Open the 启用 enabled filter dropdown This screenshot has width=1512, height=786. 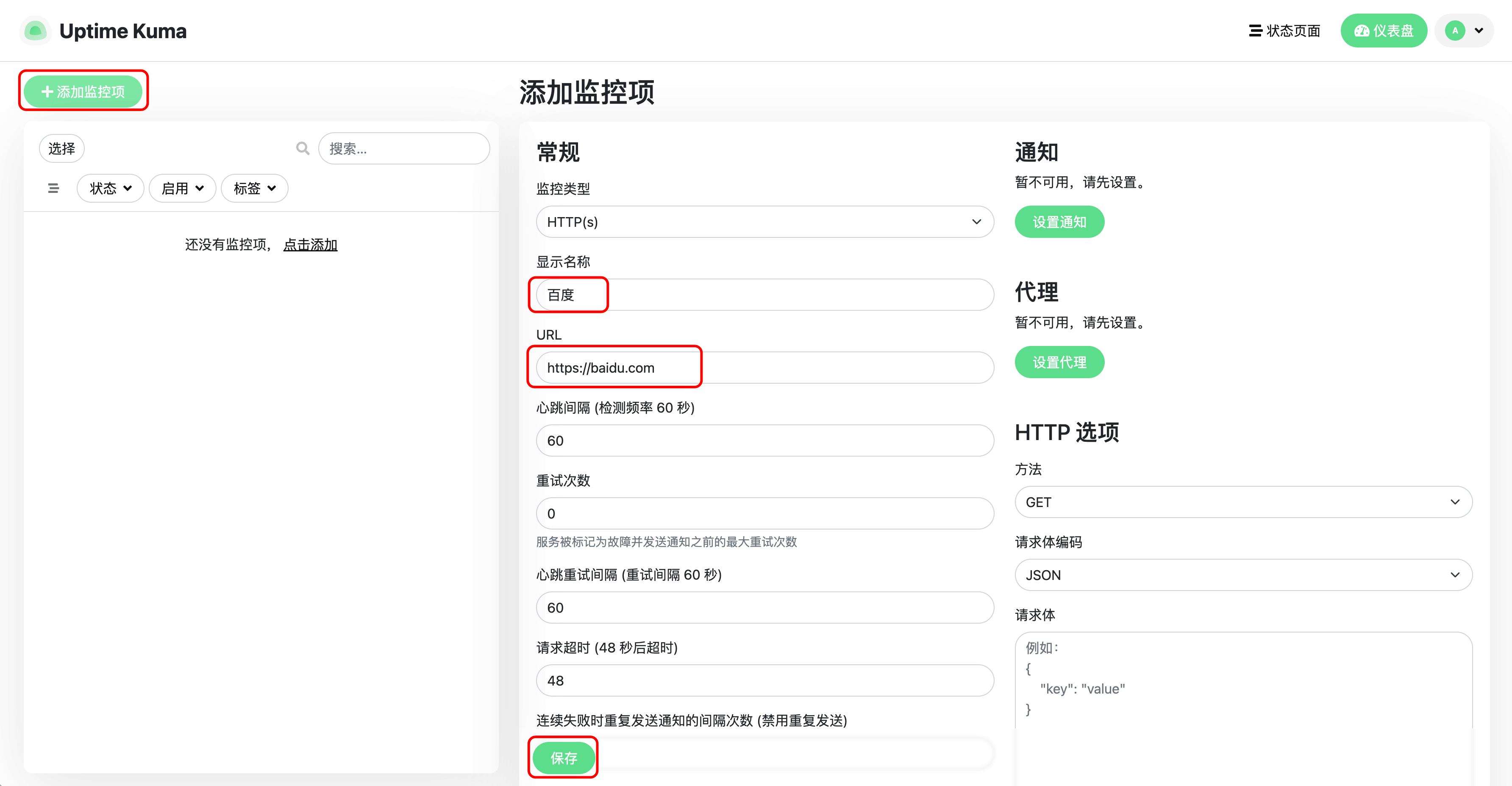[182, 188]
